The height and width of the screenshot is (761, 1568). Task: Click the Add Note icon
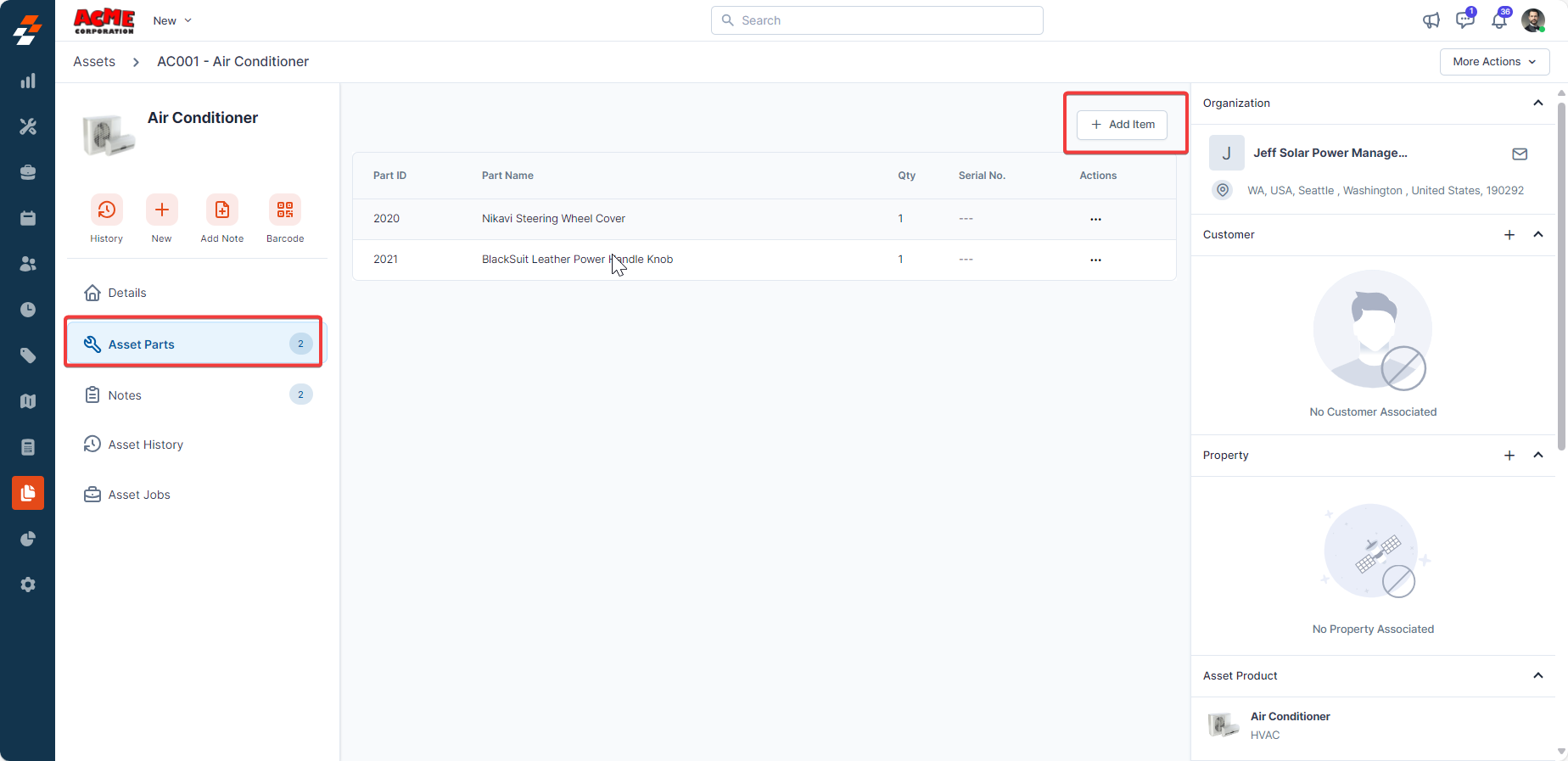222,210
